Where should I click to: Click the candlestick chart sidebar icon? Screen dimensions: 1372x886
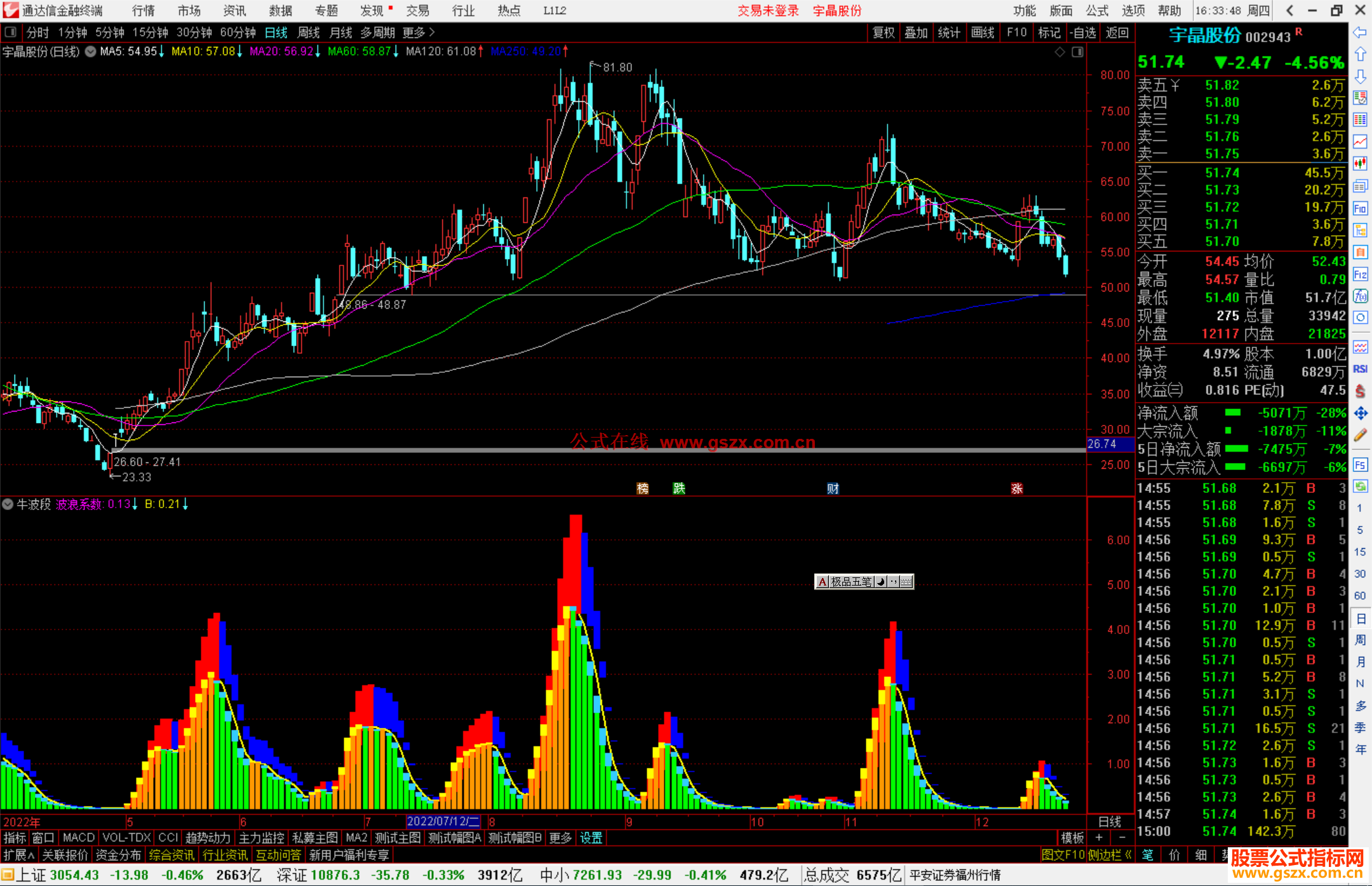(x=1360, y=163)
